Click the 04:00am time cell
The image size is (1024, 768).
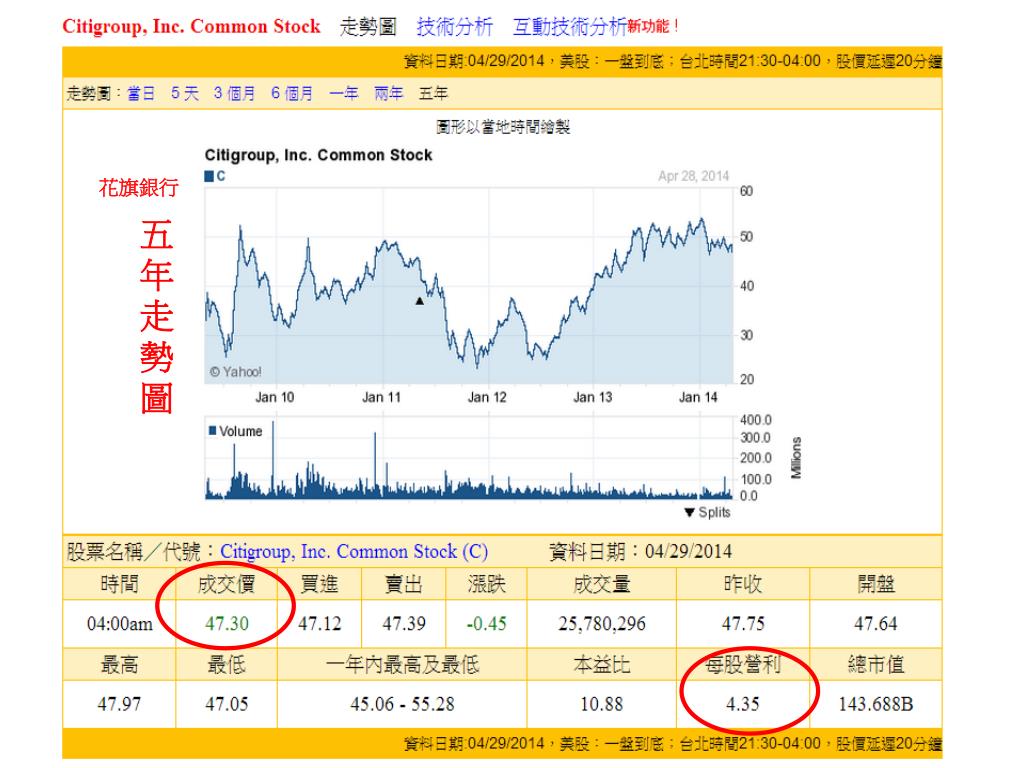click(x=120, y=624)
